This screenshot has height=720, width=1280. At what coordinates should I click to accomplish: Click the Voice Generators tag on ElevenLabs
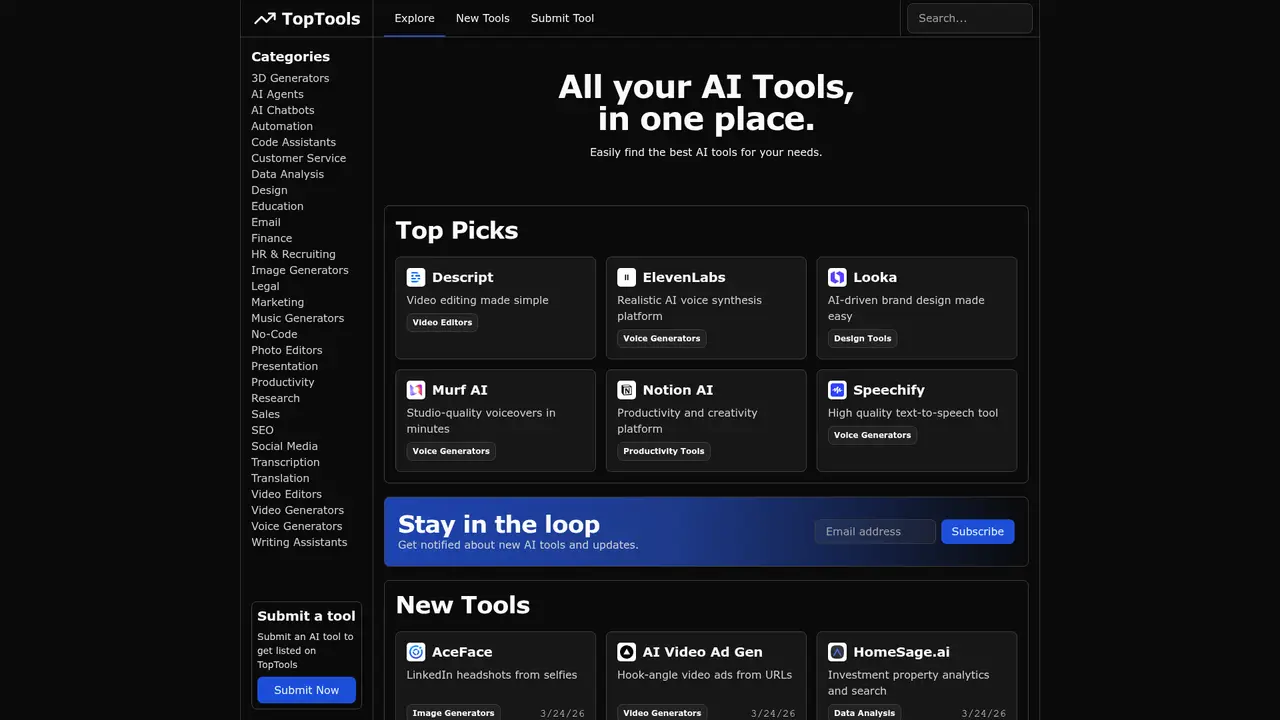(661, 338)
